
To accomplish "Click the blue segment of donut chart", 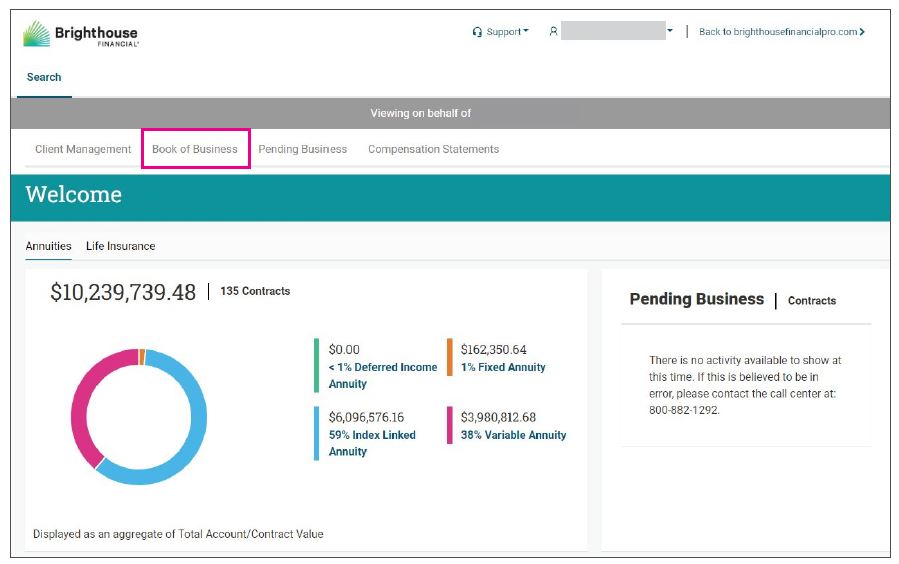I will point(190,440).
